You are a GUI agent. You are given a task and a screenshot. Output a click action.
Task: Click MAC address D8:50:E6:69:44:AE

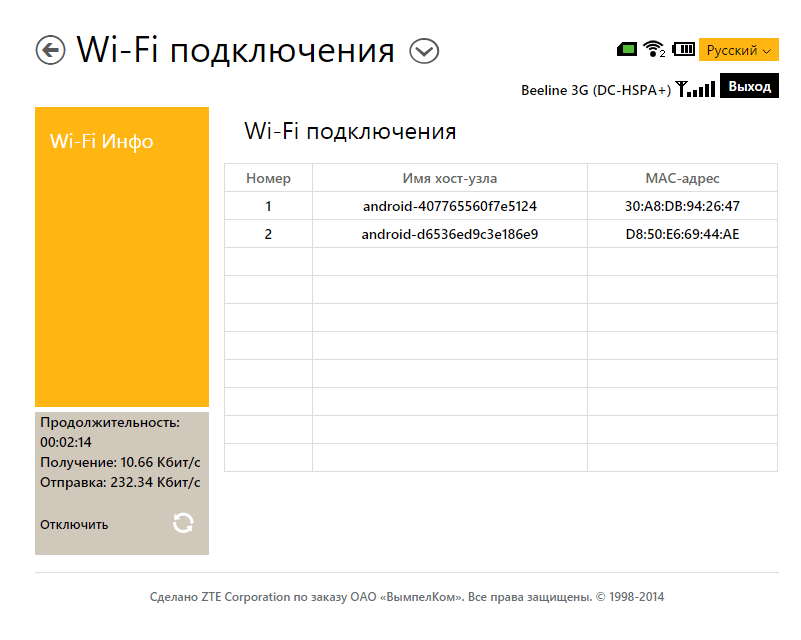click(682, 234)
